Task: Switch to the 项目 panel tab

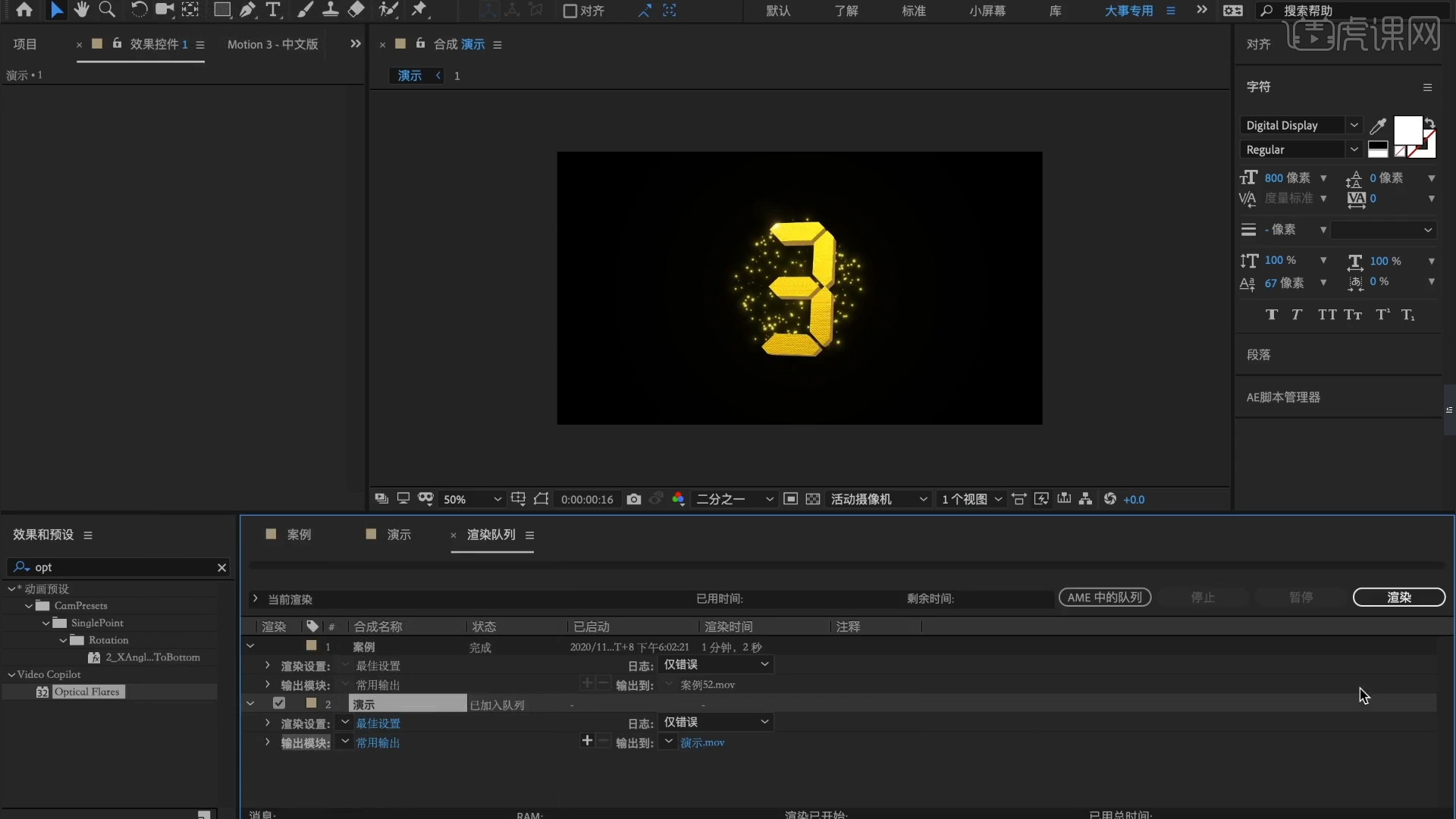Action: pos(25,44)
